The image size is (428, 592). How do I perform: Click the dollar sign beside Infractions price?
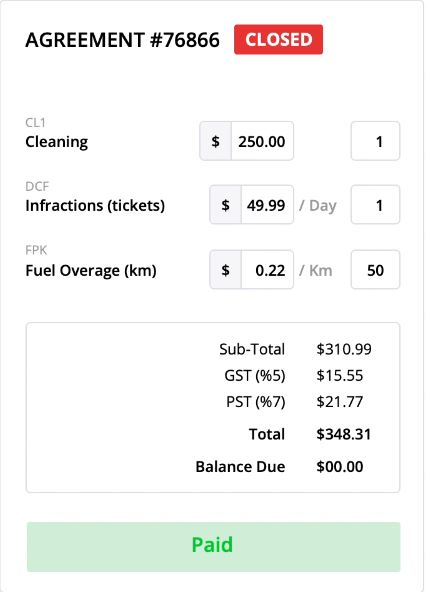click(225, 205)
